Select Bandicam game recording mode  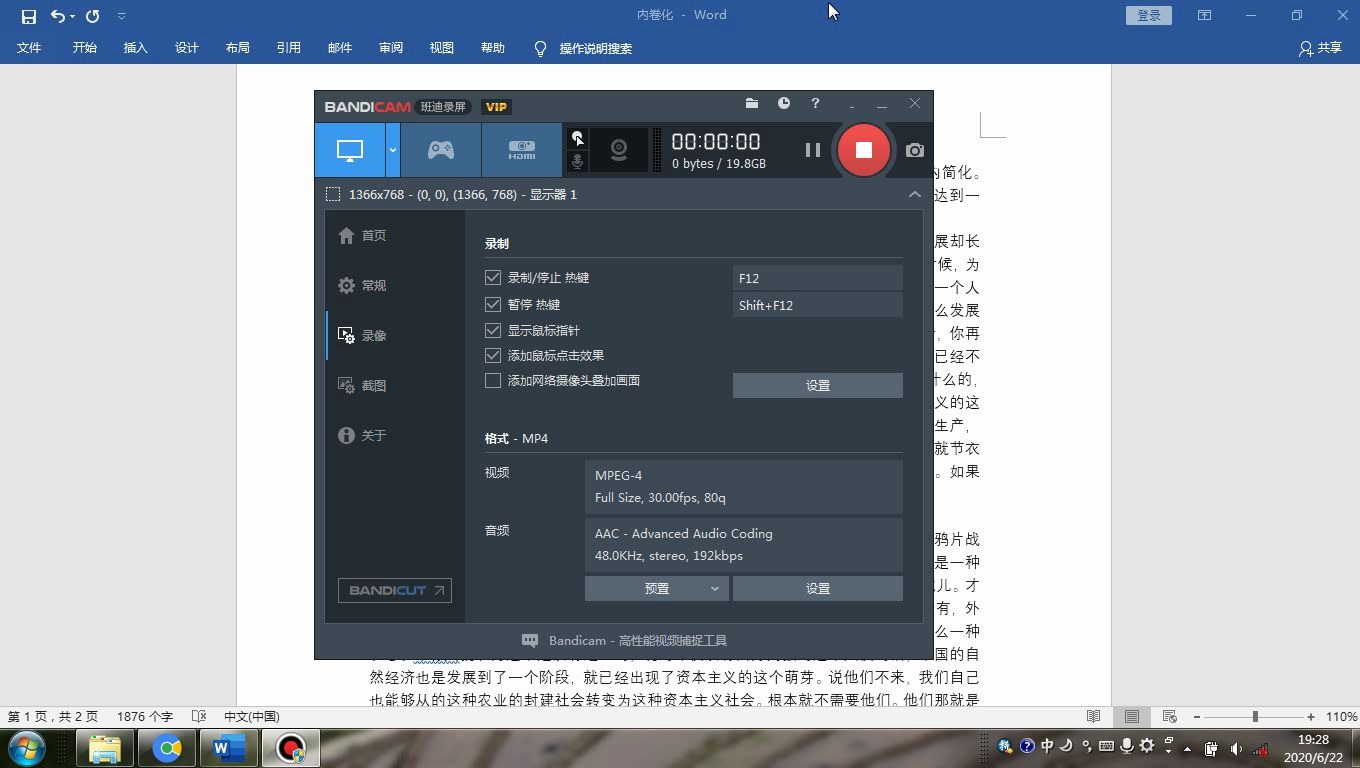point(441,150)
